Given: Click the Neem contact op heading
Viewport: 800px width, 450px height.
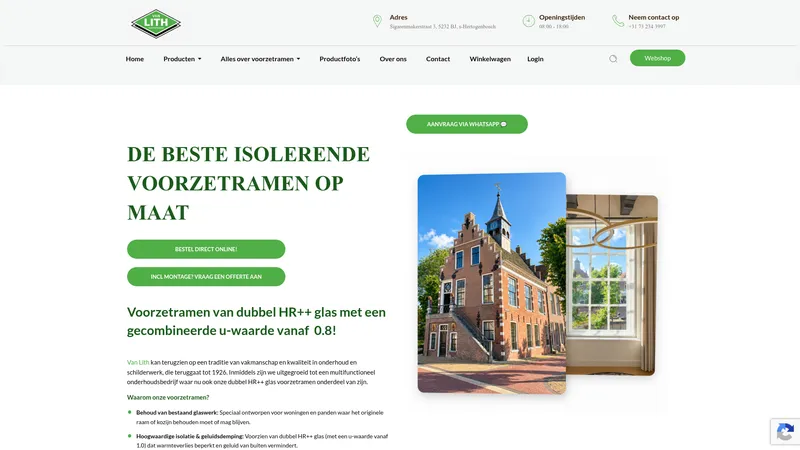Looking at the screenshot, I should point(654,17).
